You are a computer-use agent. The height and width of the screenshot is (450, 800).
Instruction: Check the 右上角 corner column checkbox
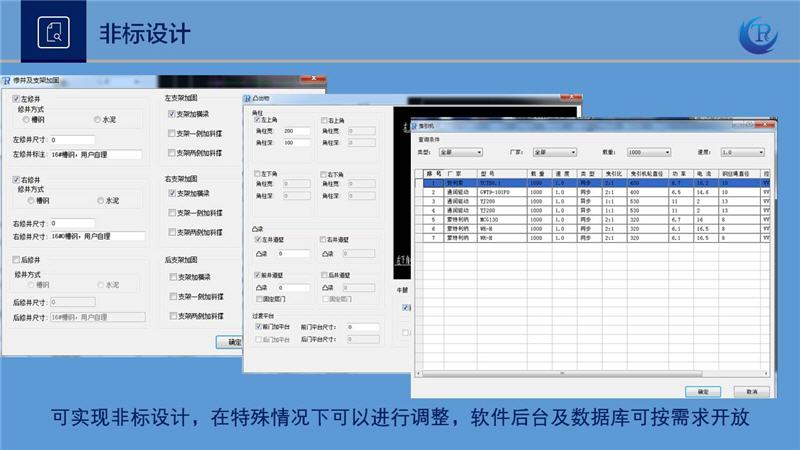(x=324, y=120)
